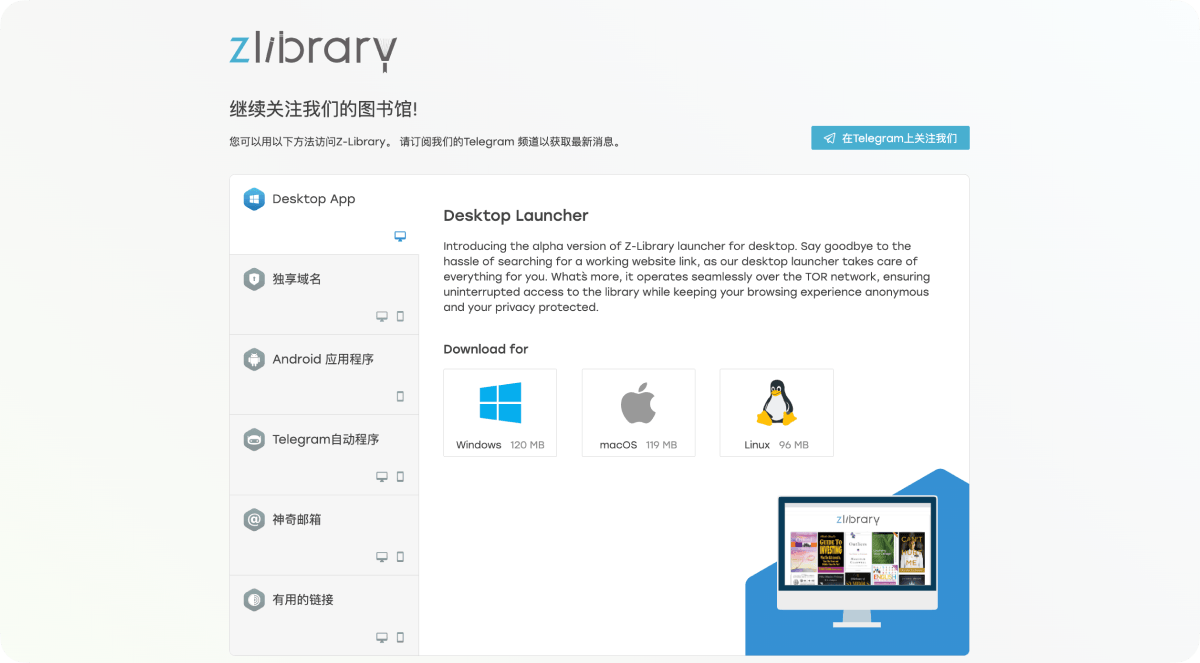
Task: Download the macOS launcher
Action: pos(638,413)
